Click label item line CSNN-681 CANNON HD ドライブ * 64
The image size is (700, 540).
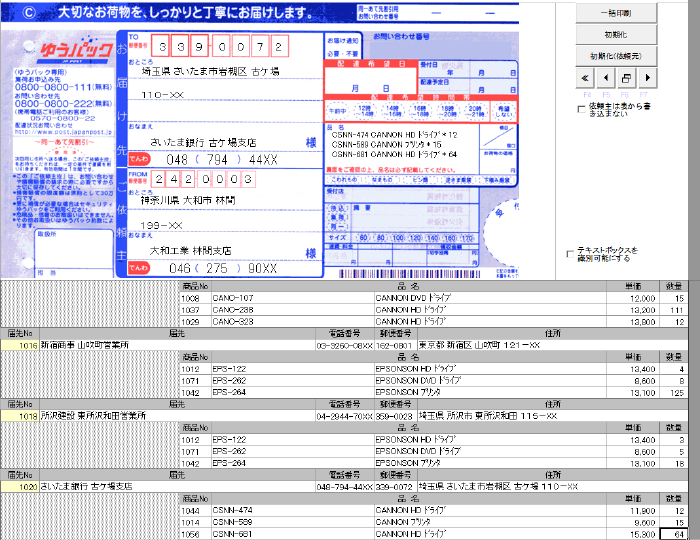(x=394, y=154)
